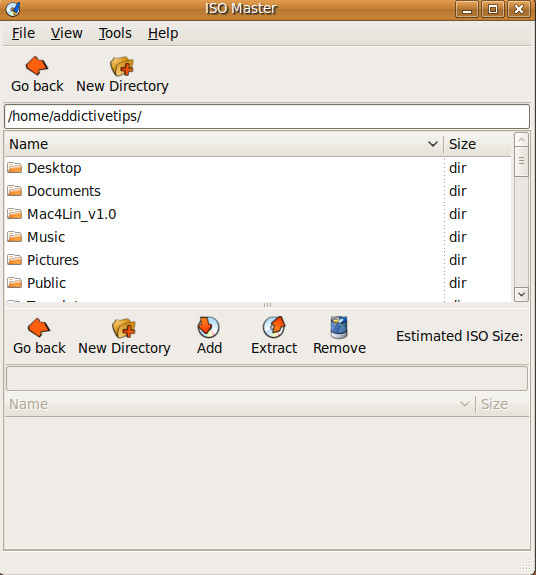Open the View menu
This screenshot has height=575, width=536.
click(67, 33)
